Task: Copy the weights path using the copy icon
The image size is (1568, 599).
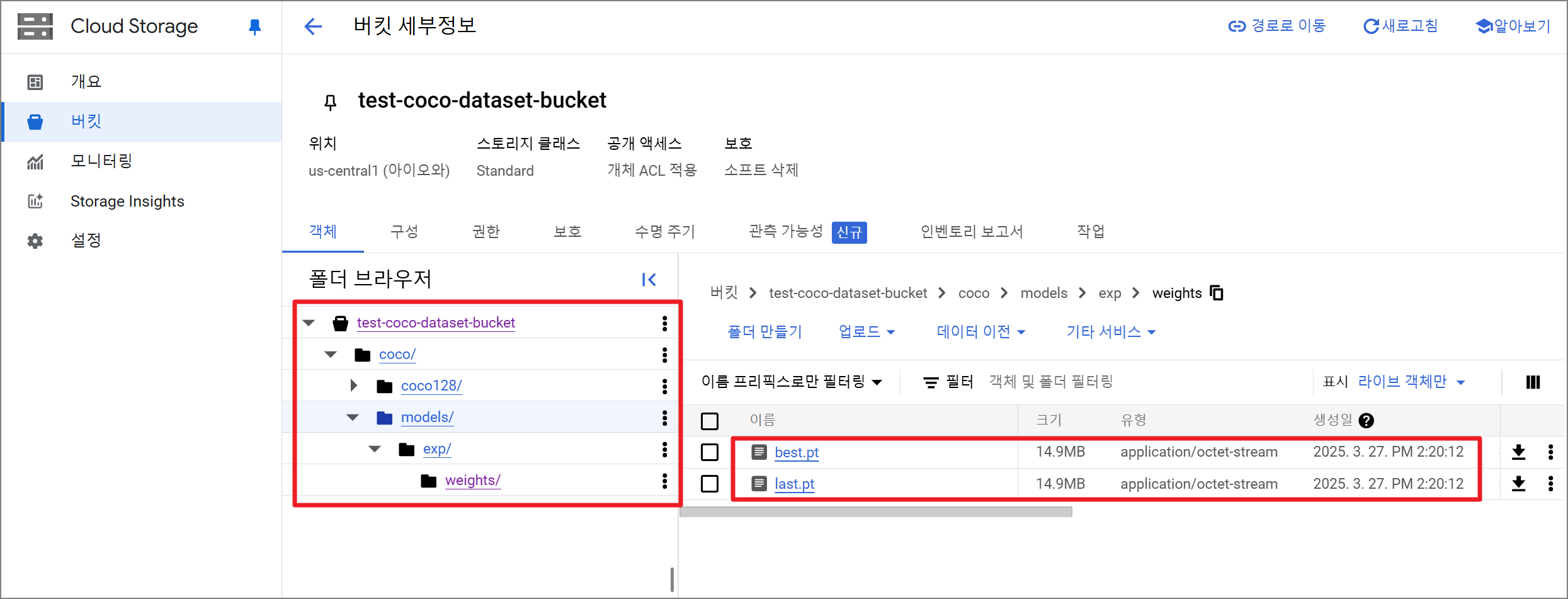Action: pyautogui.click(x=1217, y=293)
